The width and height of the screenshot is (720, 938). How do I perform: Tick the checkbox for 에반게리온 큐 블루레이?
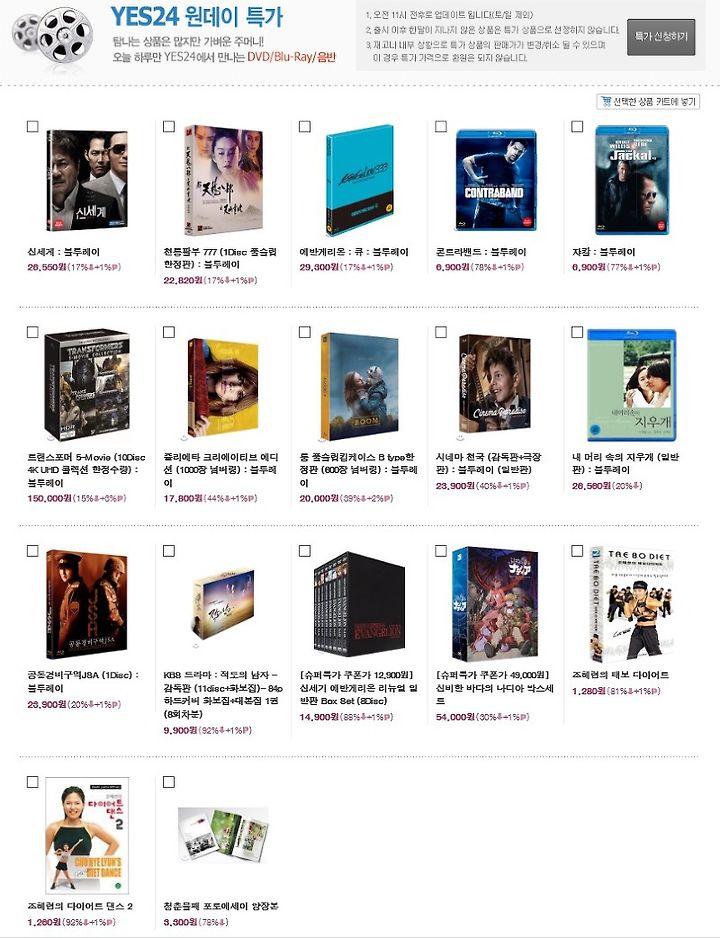coord(305,126)
